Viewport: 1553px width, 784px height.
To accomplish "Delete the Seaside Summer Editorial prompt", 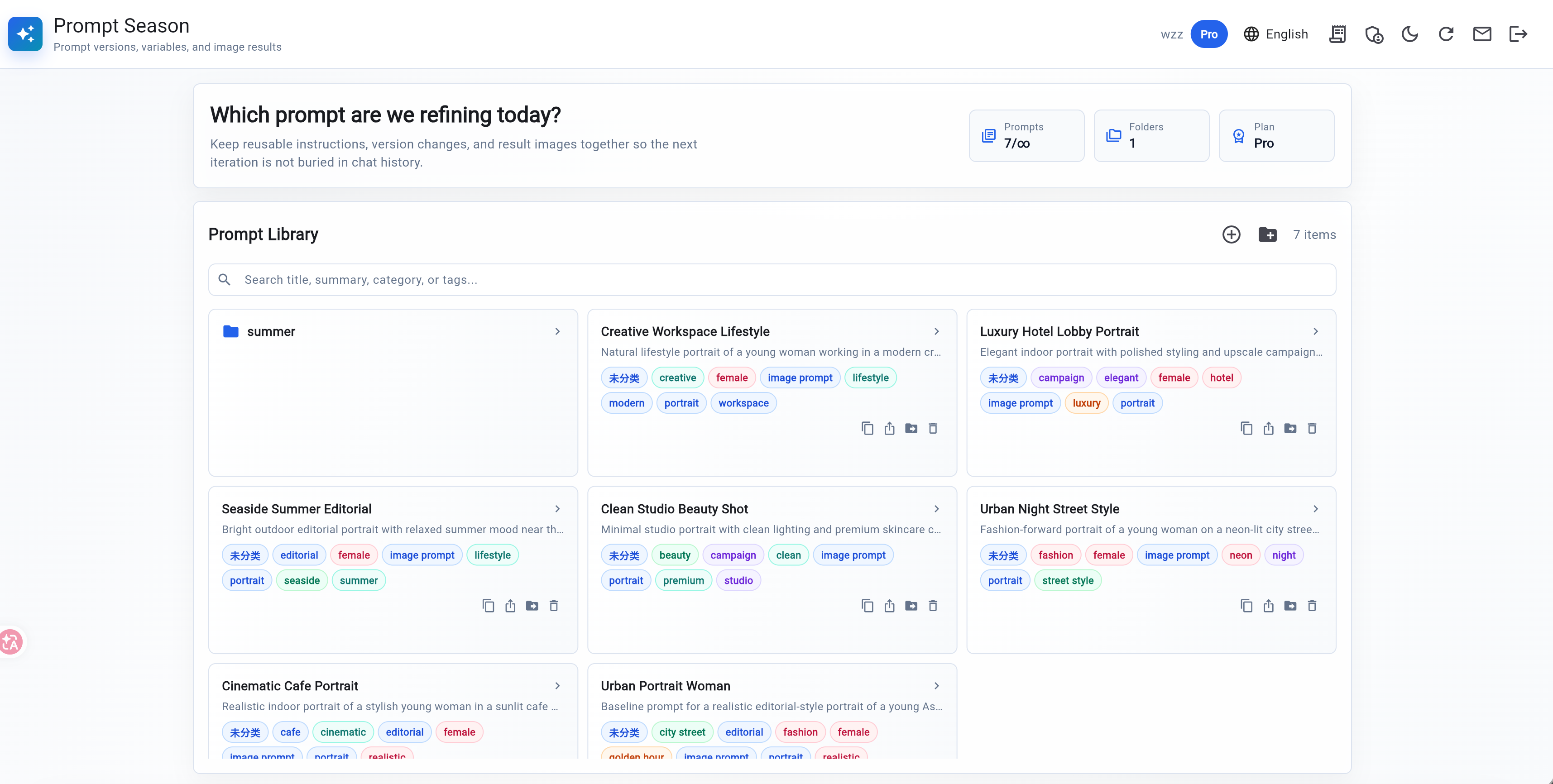I will [x=553, y=606].
